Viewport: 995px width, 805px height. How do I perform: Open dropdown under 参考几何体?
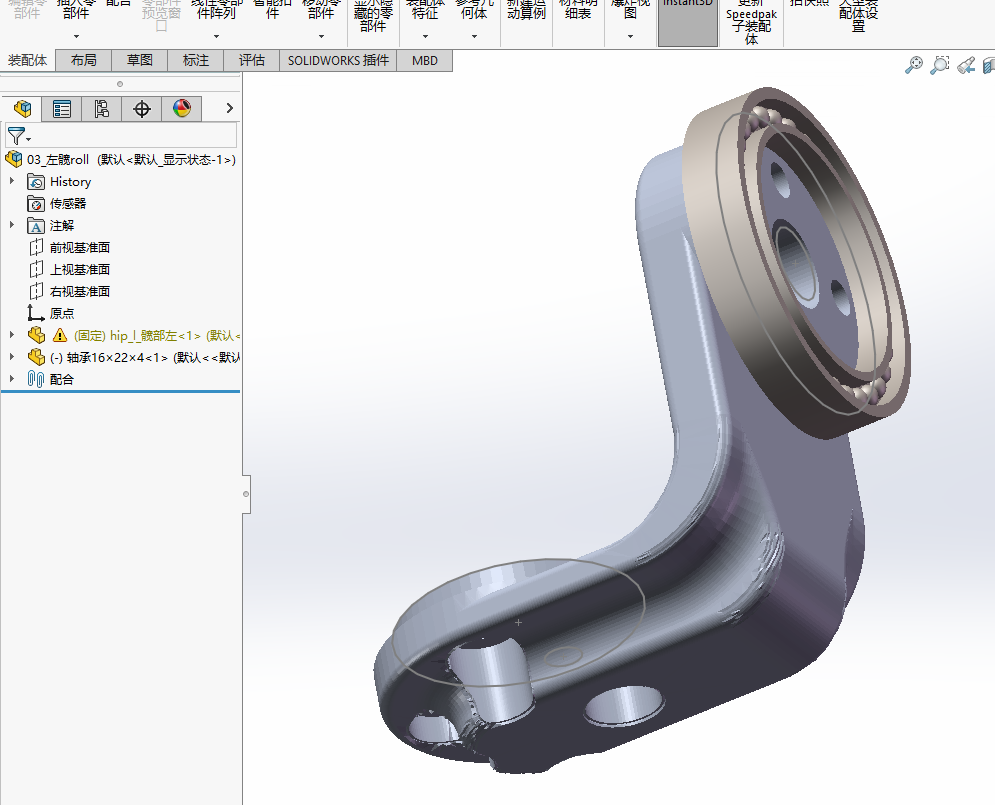coord(474,37)
